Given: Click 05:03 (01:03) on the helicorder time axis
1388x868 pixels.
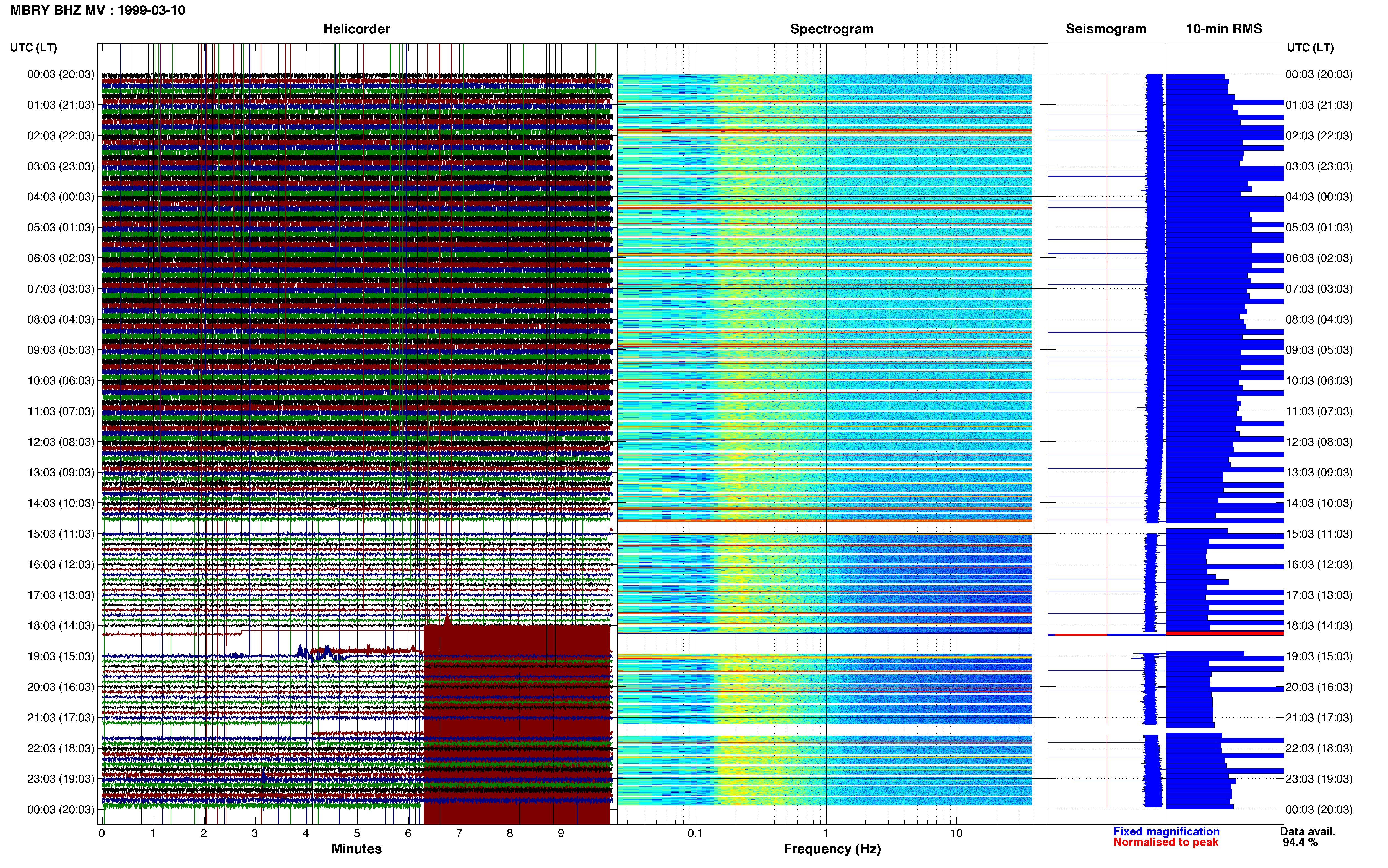Looking at the screenshot, I should click(60, 227).
